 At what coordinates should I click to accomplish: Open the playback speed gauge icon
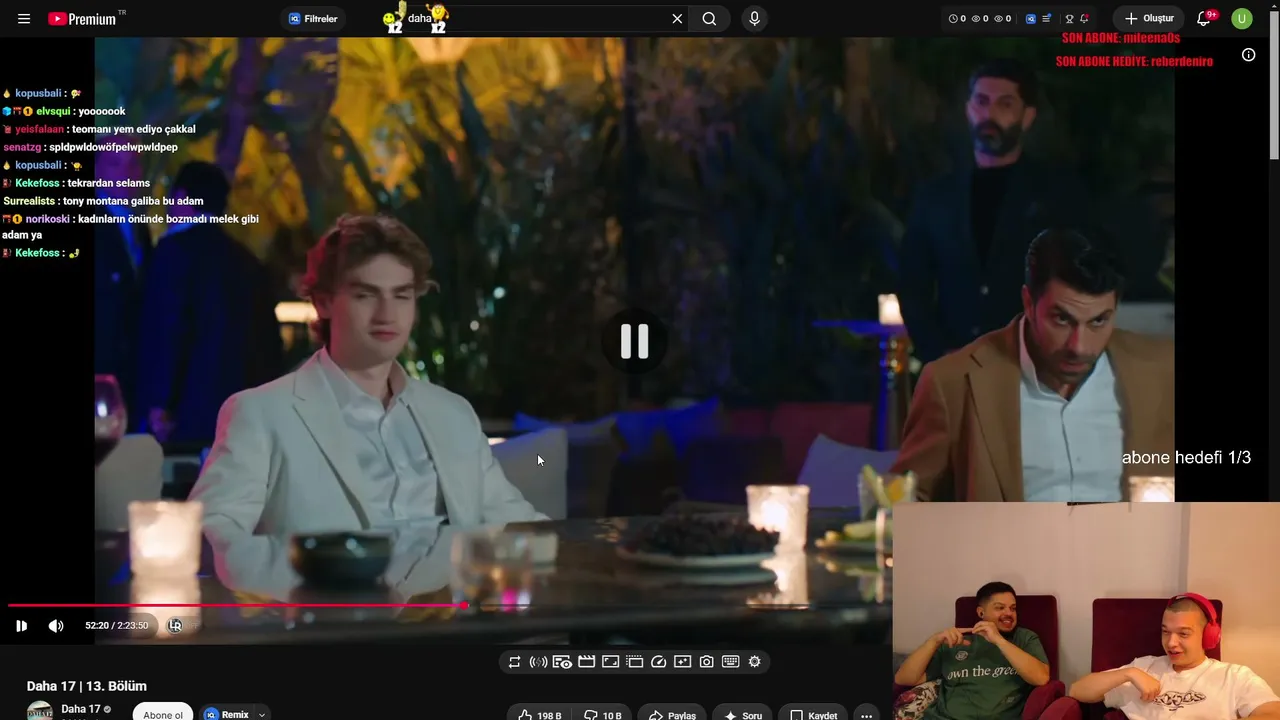pyautogui.click(x=658, y=662)
